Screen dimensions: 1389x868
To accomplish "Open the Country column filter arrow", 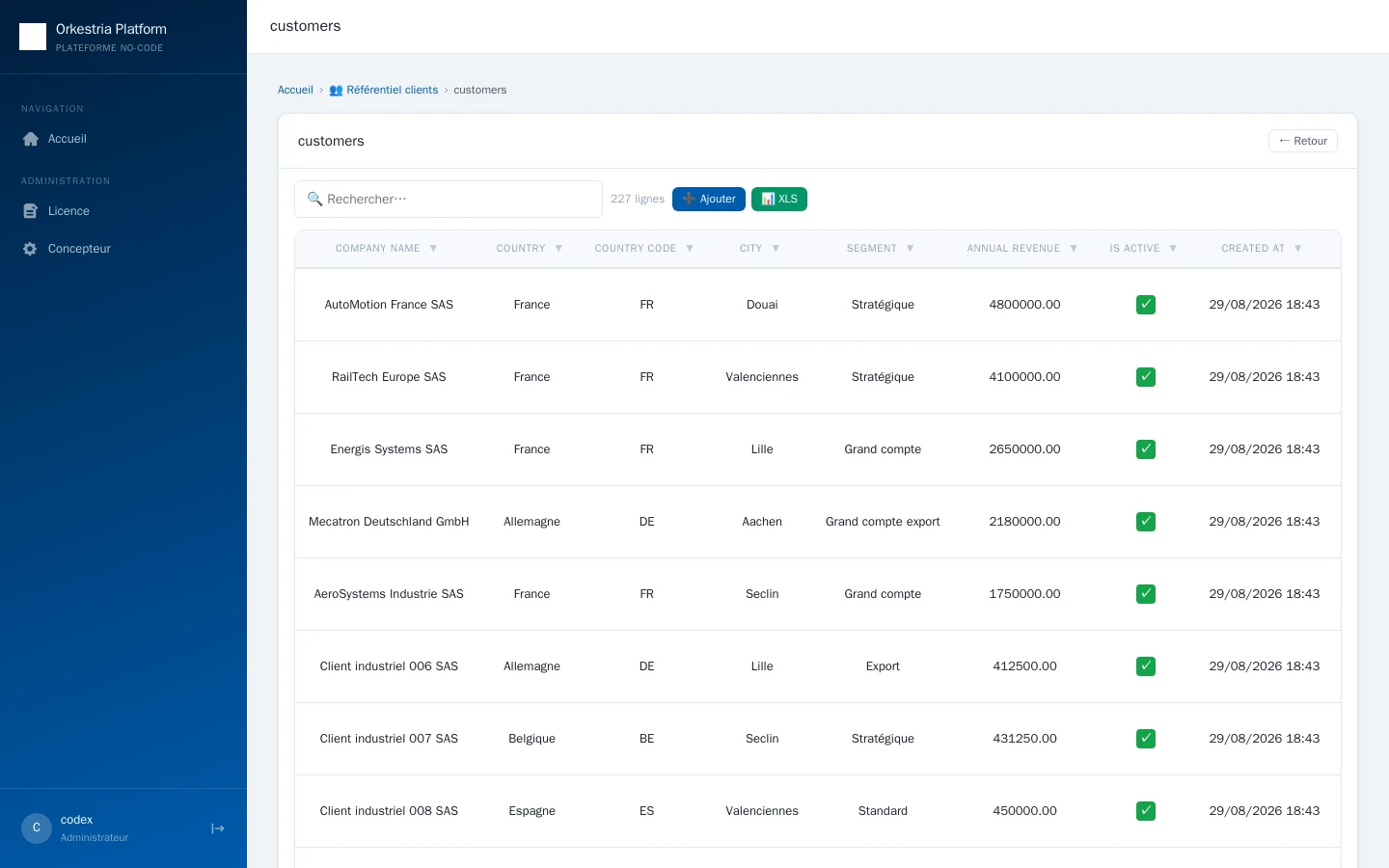I will (x=558, y=249).
